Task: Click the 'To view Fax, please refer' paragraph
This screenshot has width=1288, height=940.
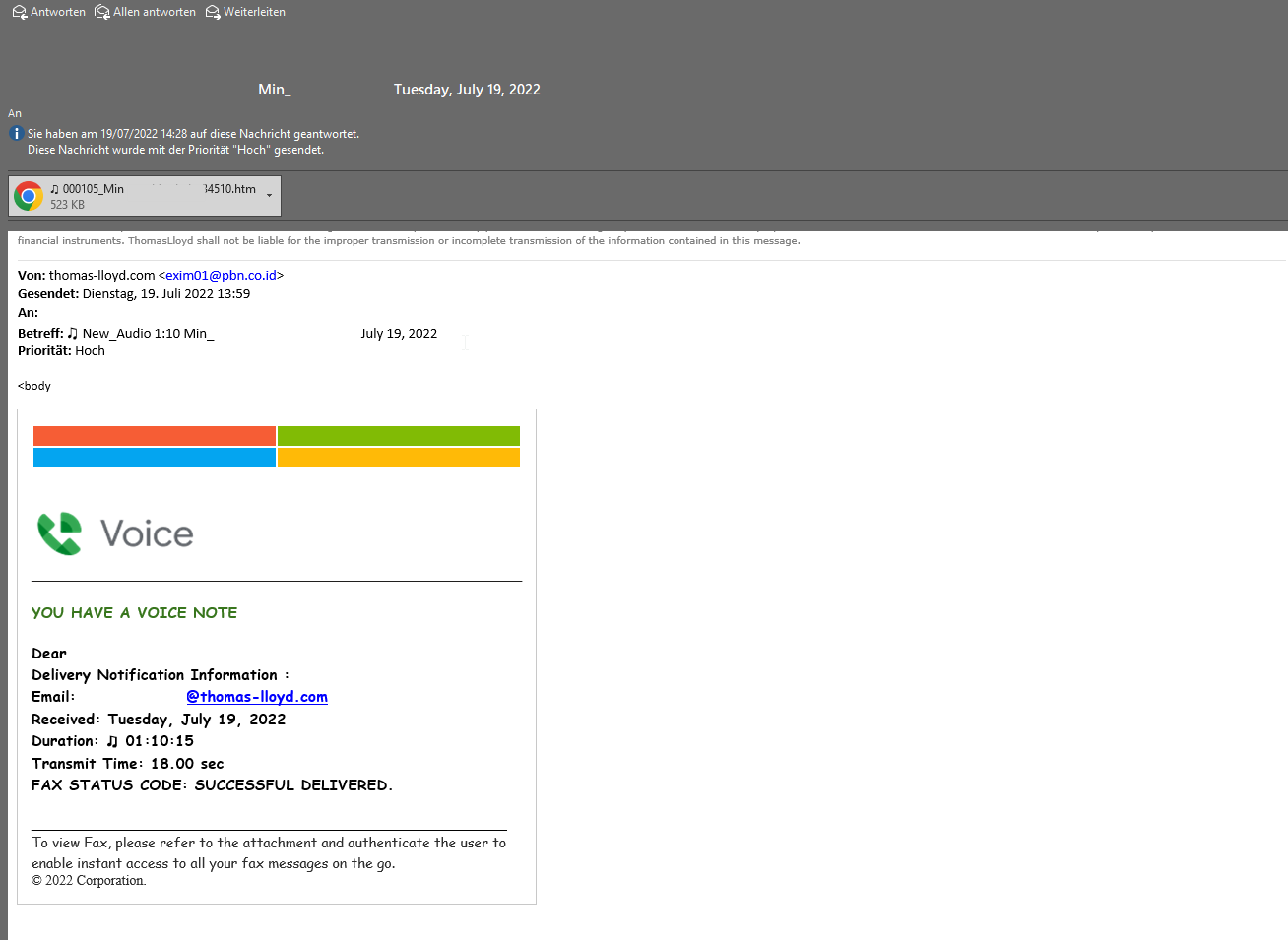Action: click(x=269, y=853)
